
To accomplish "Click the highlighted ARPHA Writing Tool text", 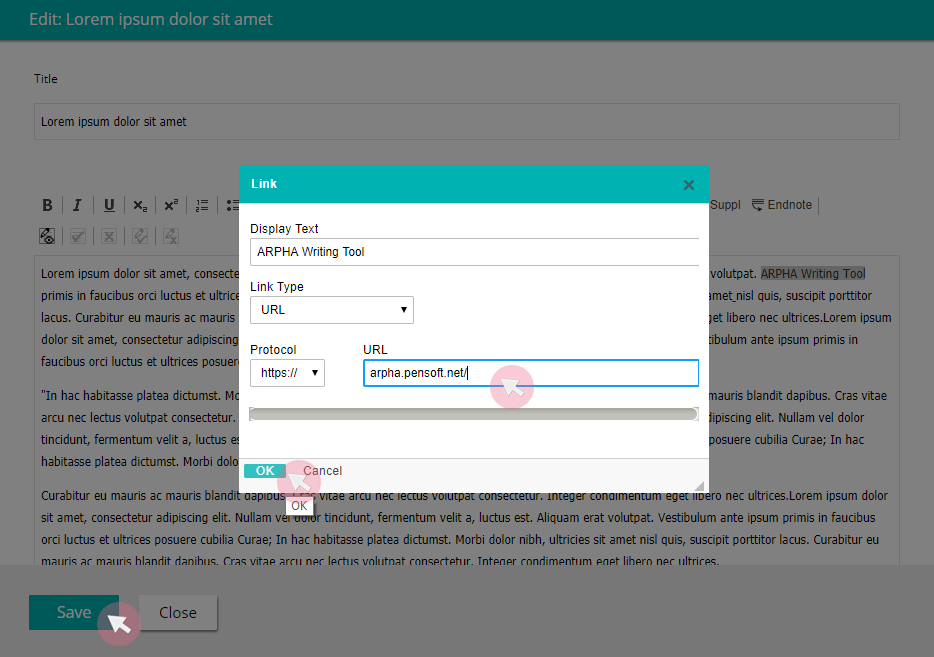I will click(812, 274).
